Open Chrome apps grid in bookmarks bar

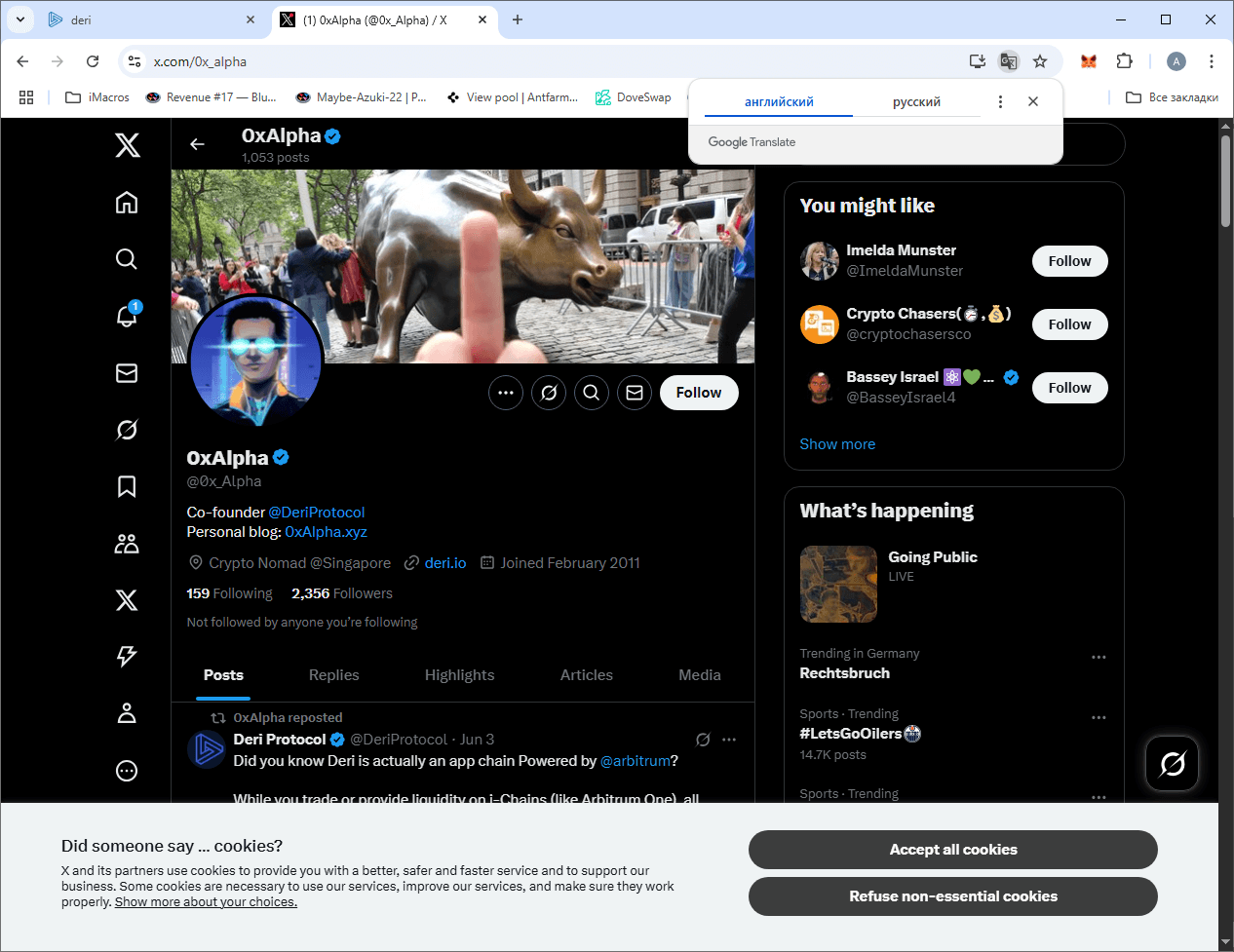[26, 97]
